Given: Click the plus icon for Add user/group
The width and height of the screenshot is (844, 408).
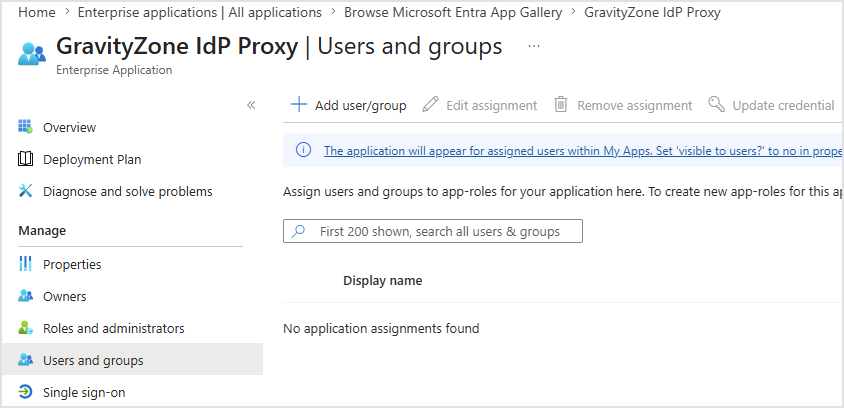Looking at the screenshot, I should point(299,104).
